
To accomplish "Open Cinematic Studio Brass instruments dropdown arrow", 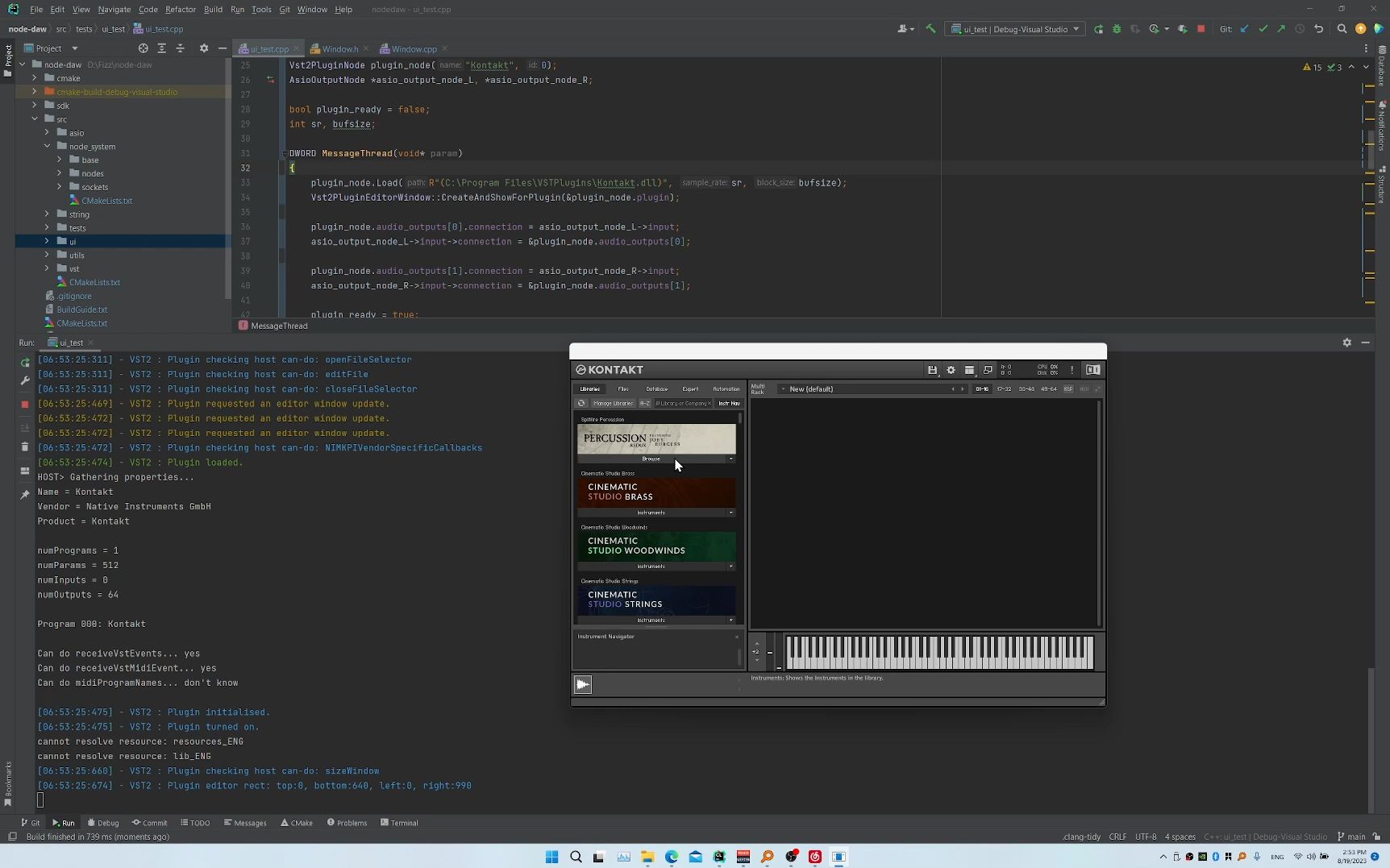I will coord(731,513).
